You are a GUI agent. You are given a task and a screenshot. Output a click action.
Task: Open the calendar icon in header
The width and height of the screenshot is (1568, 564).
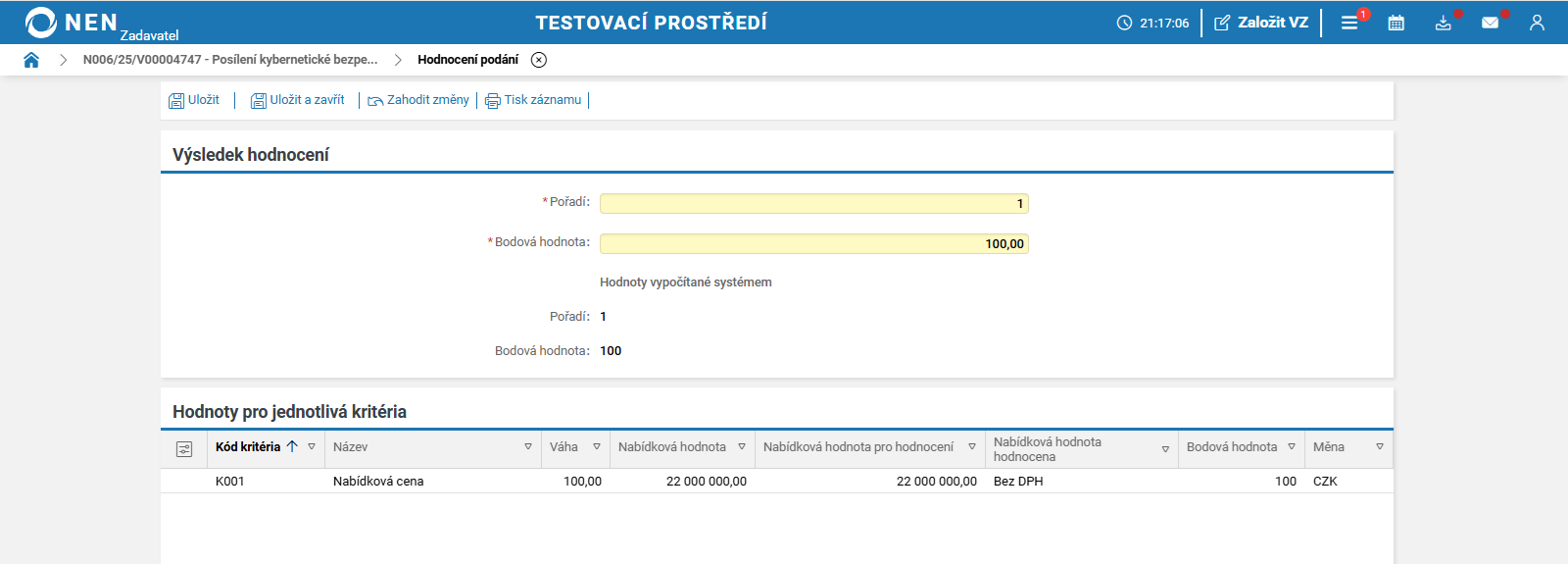point(1396,23)
